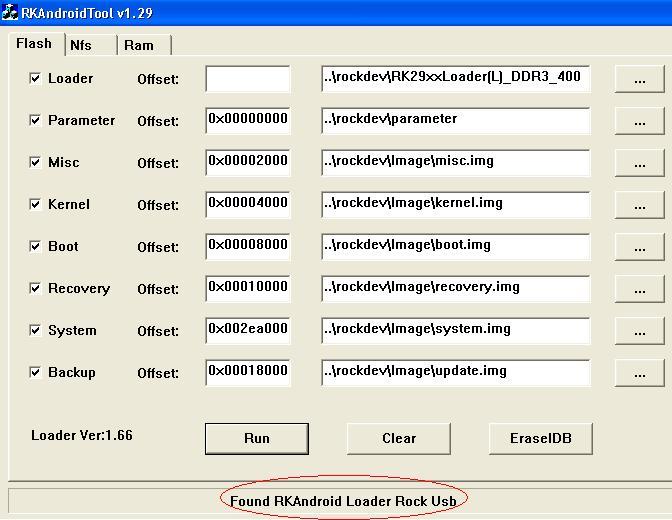672x520 pixels.
Task: Click the Backup offset field 0x00018000
Action: click(x=248, y=373)
